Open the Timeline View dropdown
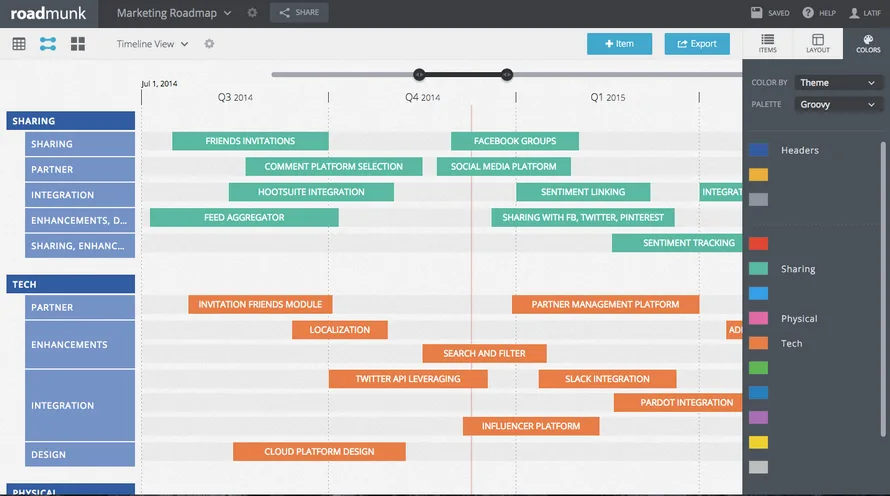The width and height of the screenshot is (890, 496). click(152, 44)
